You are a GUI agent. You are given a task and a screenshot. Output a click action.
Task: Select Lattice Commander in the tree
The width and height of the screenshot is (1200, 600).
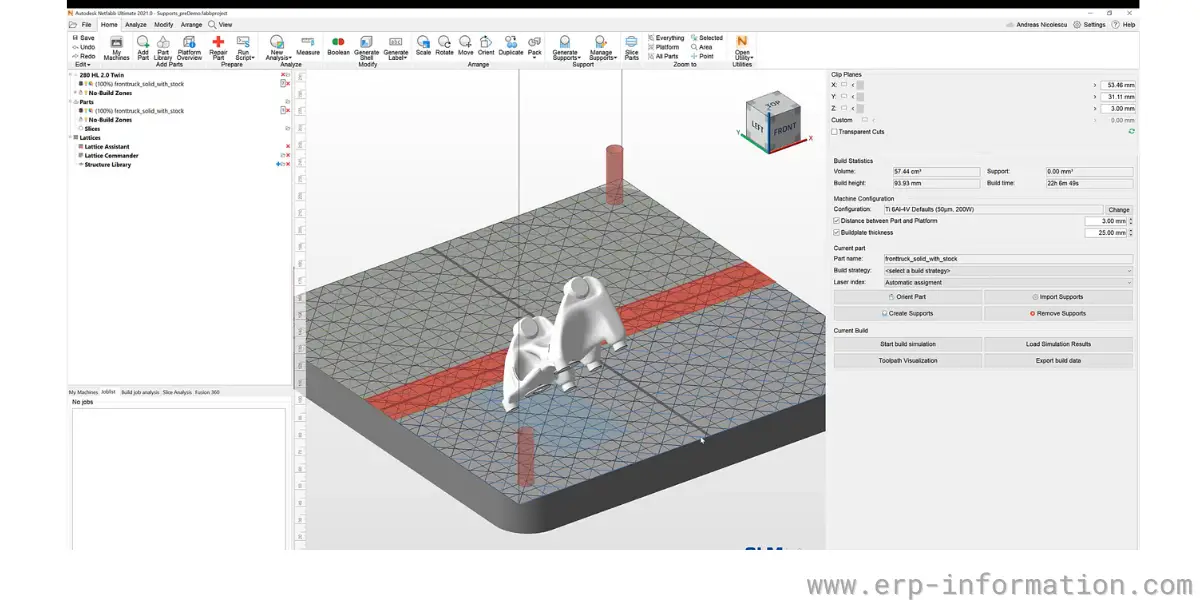[111, 156]
